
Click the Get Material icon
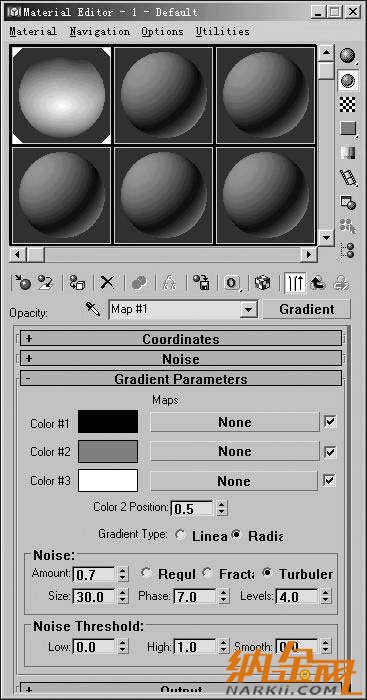pyautogui.click(x=22, y=283)
